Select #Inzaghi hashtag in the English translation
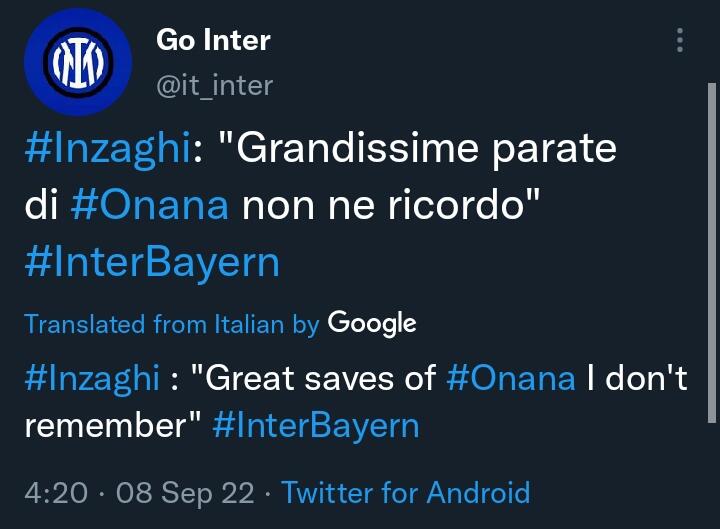Image resolution: width=720 pixels, height=529 pixels. (92, 377)
